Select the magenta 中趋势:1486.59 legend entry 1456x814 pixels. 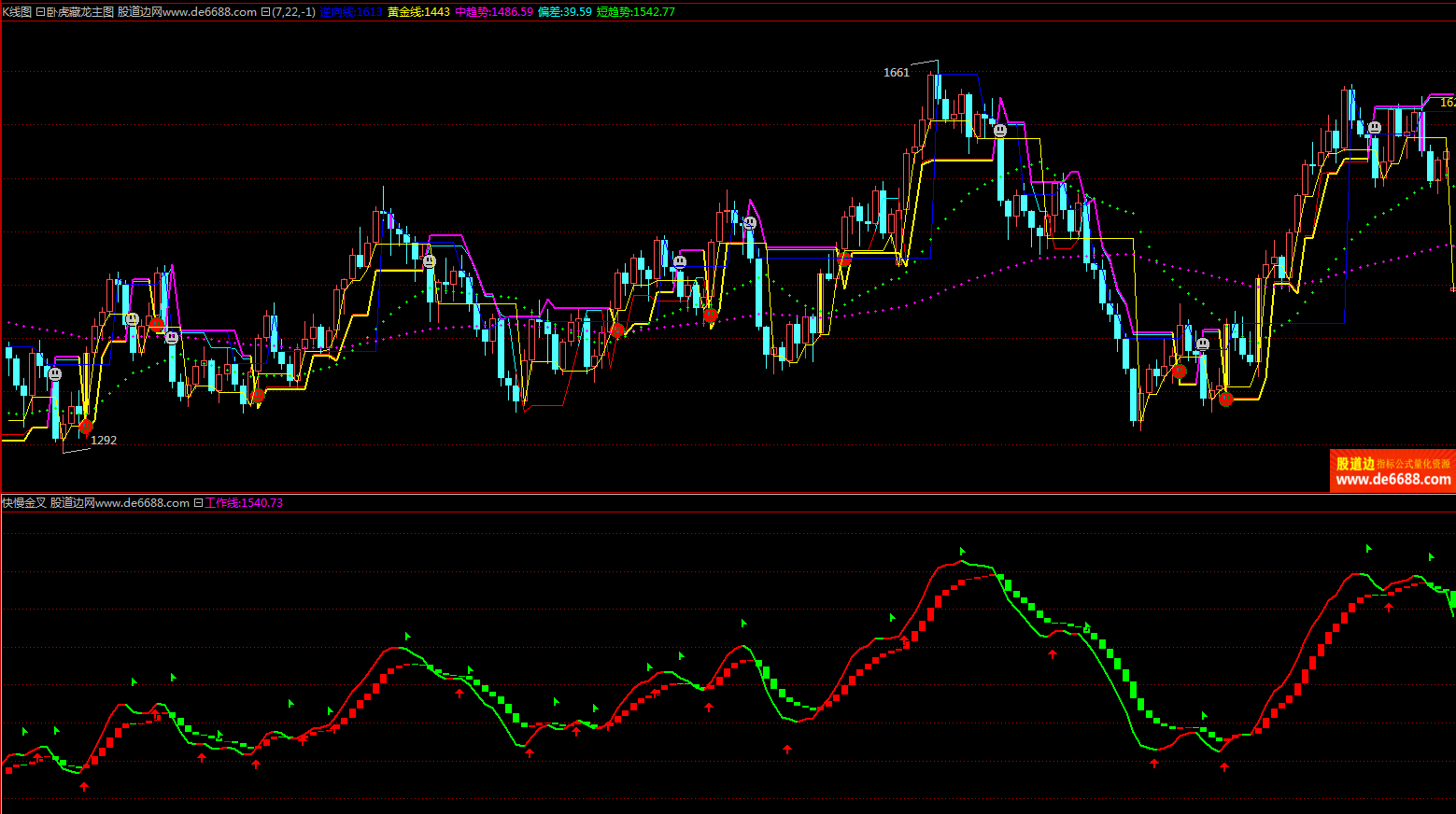(x=494, y=12)
